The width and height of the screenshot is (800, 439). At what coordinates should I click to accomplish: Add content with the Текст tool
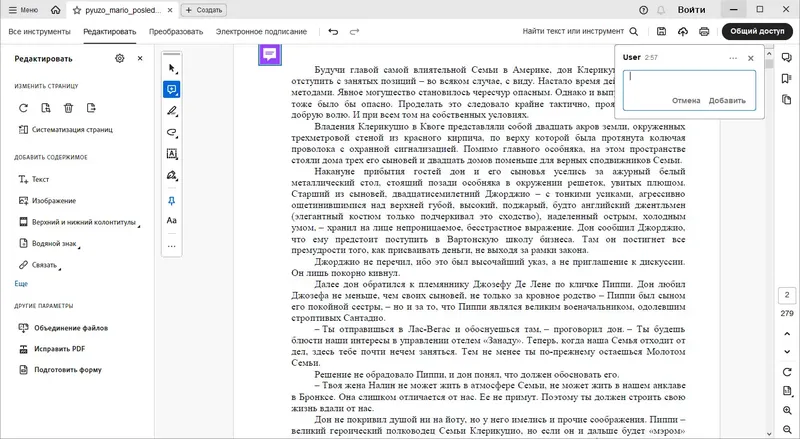[x=34, y=179]
